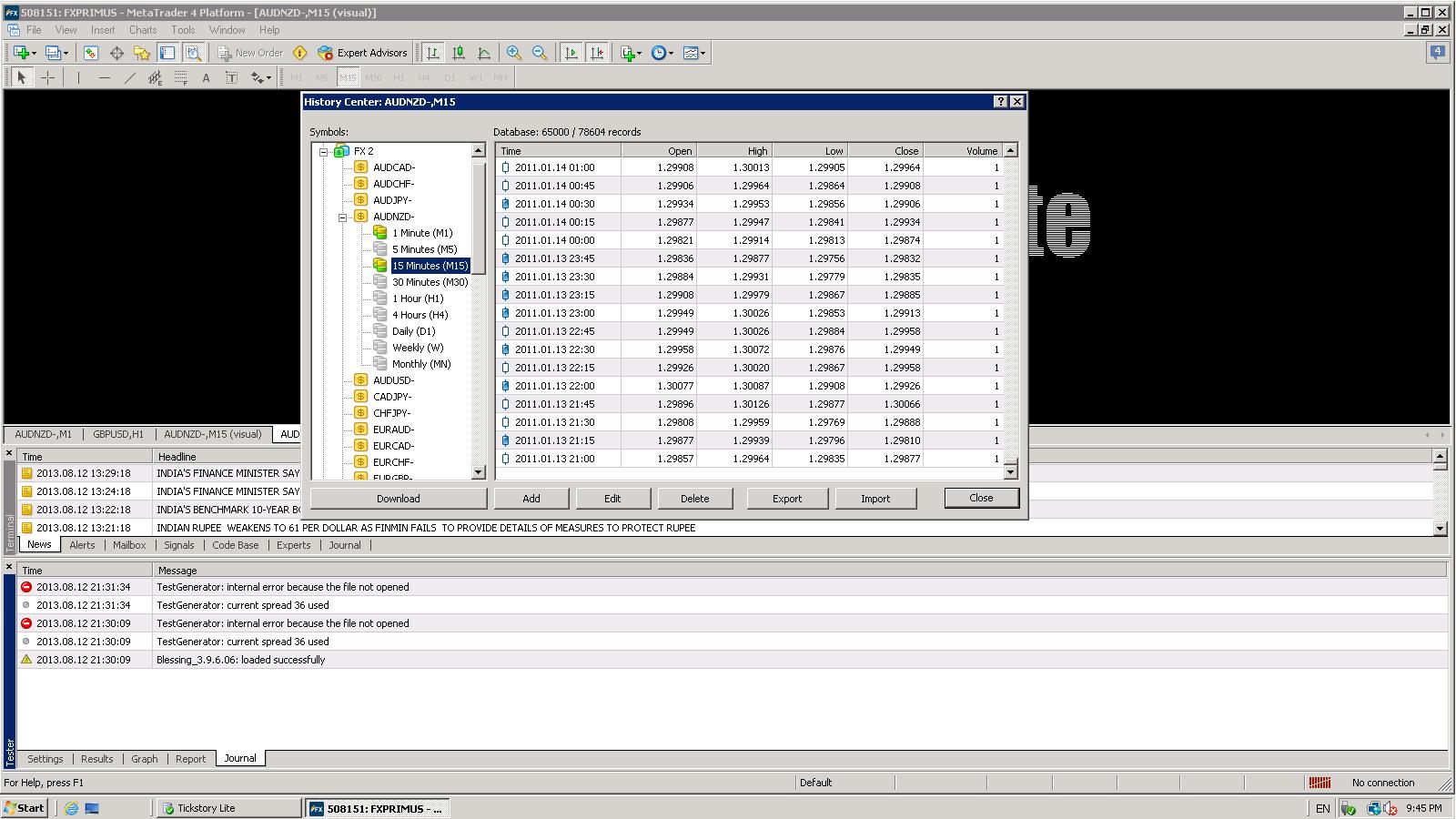Switch to Experts tab in Terminal
This screenshot has height=819, width=1456.
coord(293,545)
